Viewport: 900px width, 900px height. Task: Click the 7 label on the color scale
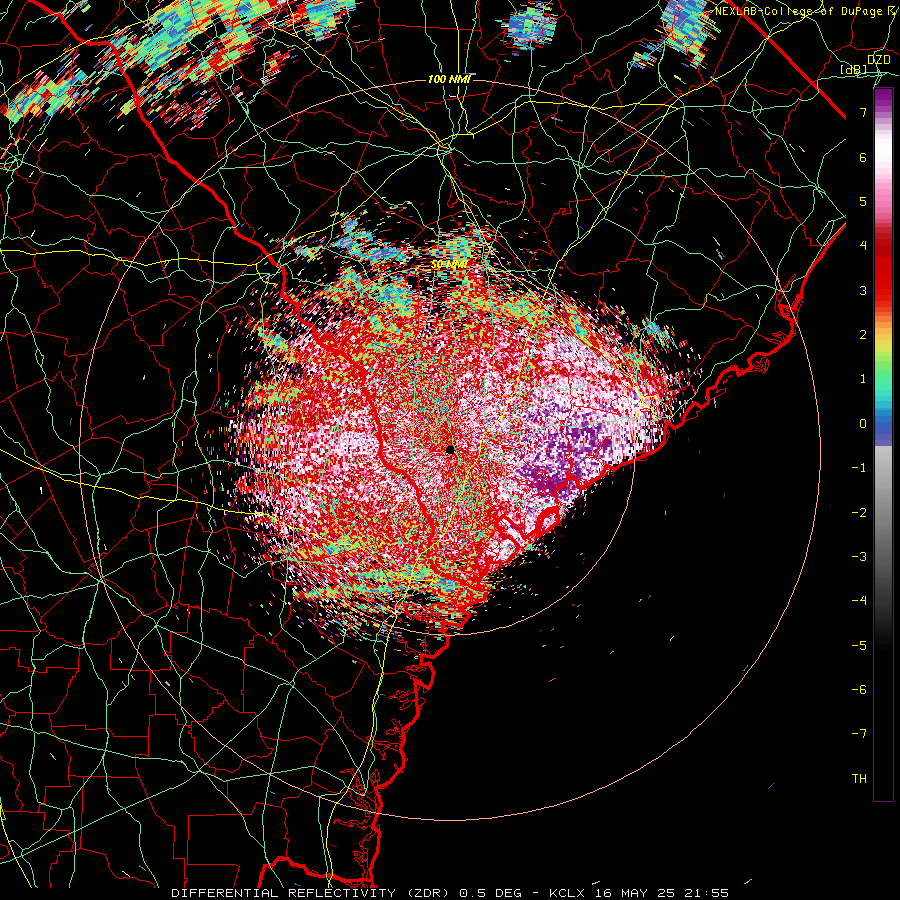tap(863, 112)
